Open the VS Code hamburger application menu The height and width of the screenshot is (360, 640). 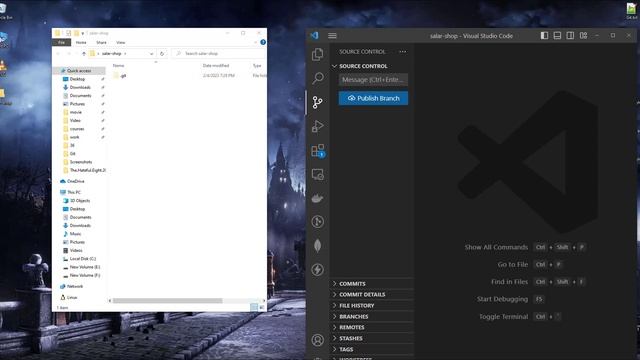point(332,36)
